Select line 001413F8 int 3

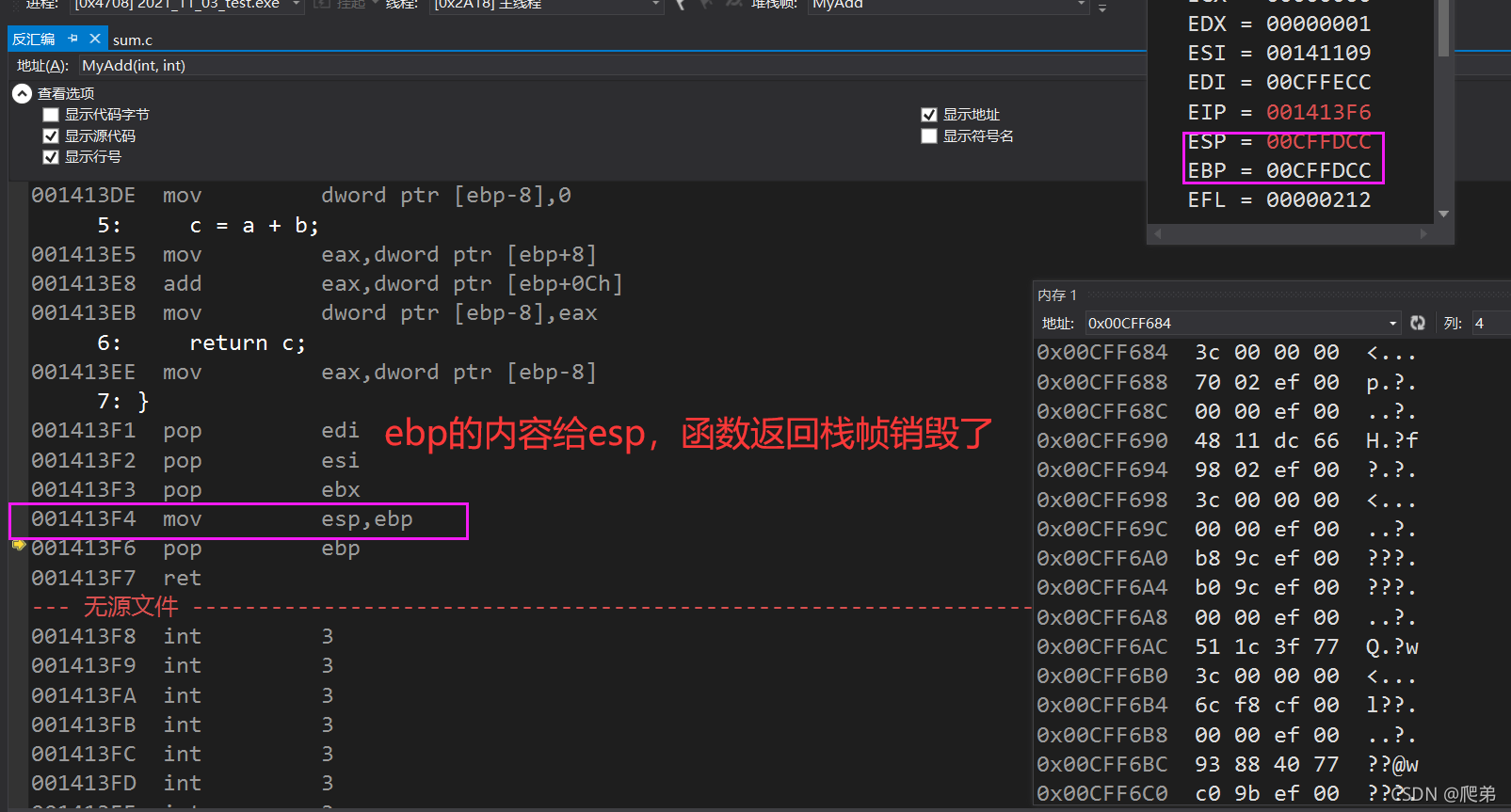coord(183,637)
